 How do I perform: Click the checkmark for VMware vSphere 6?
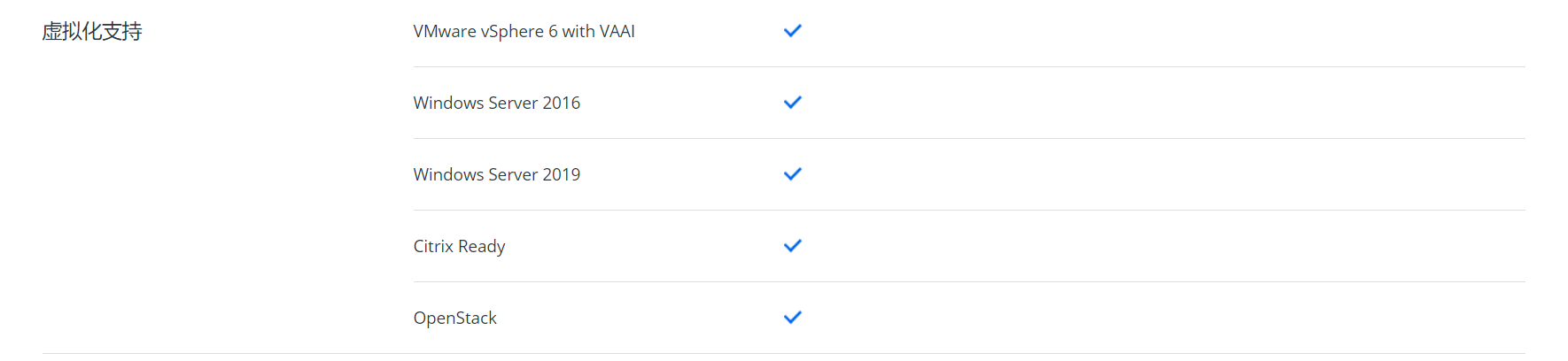coord(792,31)
